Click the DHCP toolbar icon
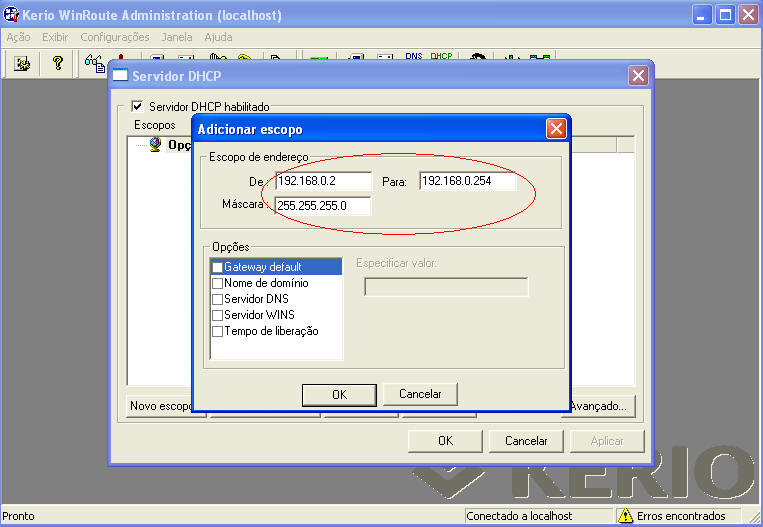The height and width of the screenshot is (527, 763). 441,59
